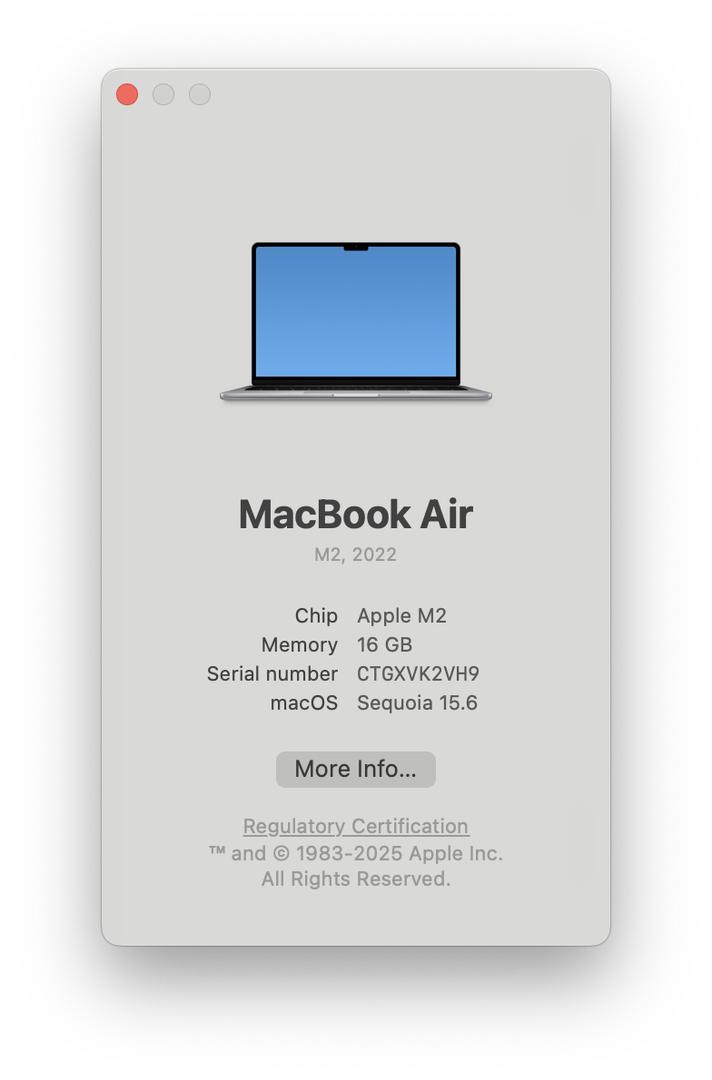Click the 1983-2025 Apple Inc. copyright text
Viewport: 712px width, 1080px height.
pyautogui.click(x=355, y=853)
